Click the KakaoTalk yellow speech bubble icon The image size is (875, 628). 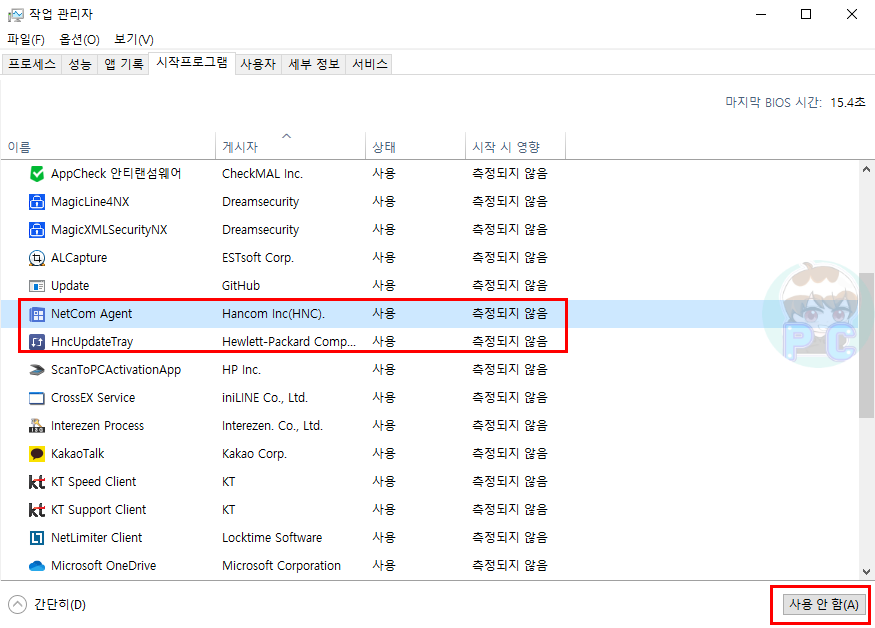pos(37,454)
